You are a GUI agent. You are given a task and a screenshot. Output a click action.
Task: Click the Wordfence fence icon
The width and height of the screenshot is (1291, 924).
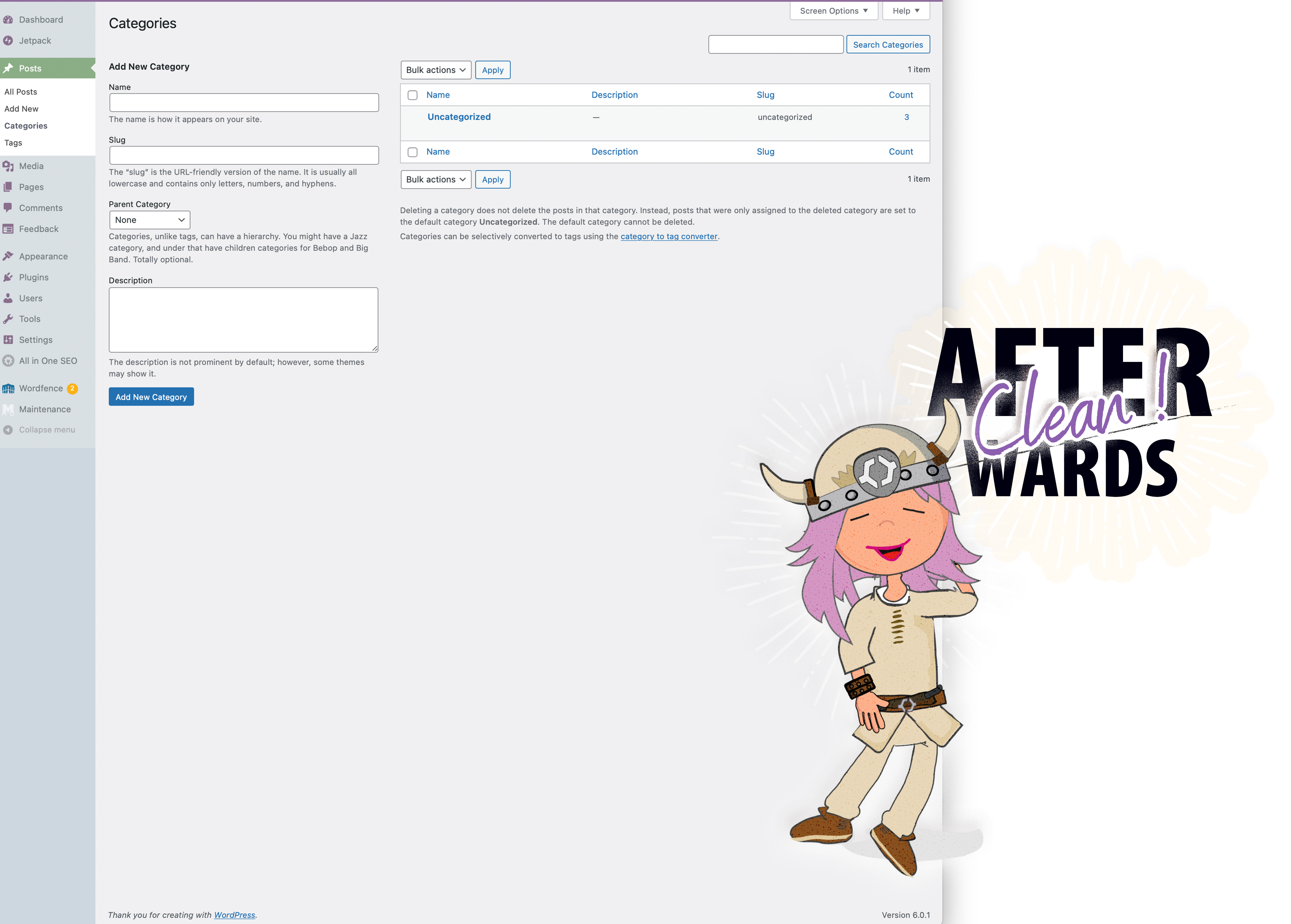tap(8, 388)
